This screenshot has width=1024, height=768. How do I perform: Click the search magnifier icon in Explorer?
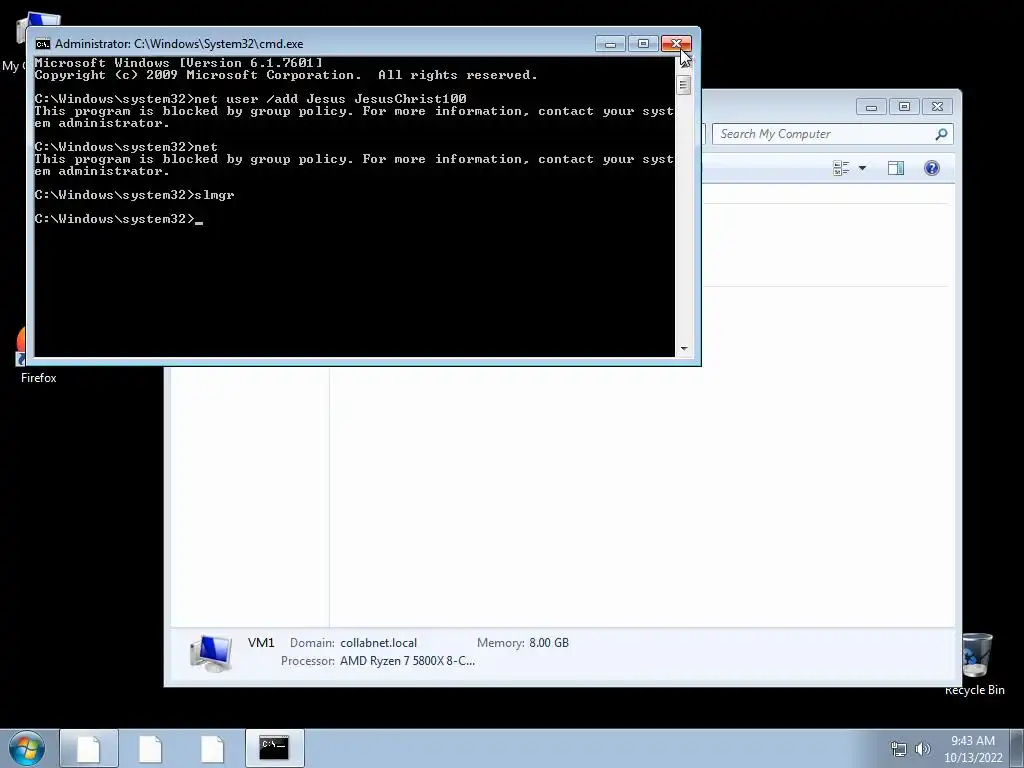tap(941, 134)
